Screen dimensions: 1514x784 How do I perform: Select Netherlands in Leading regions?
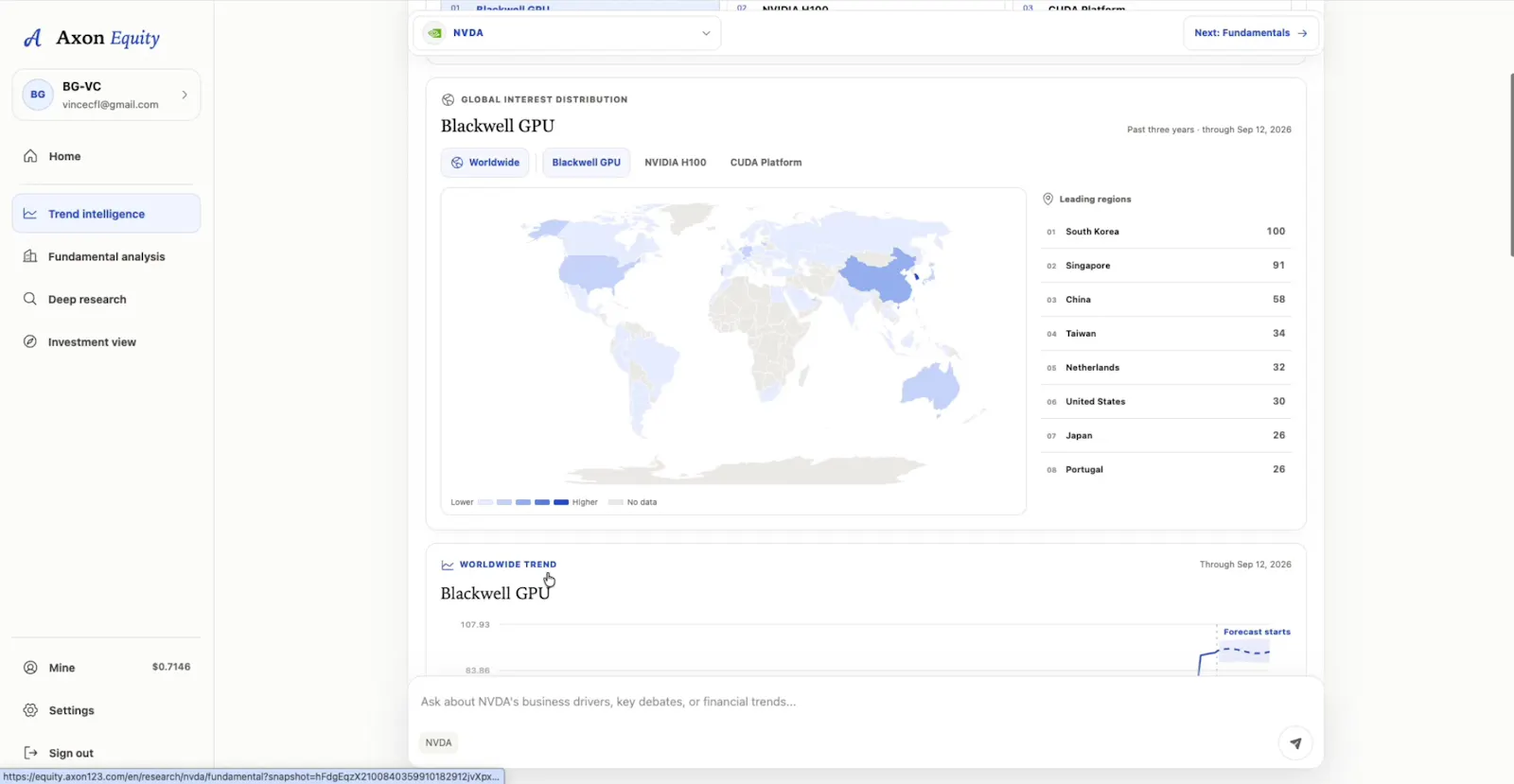[1166, 368]
